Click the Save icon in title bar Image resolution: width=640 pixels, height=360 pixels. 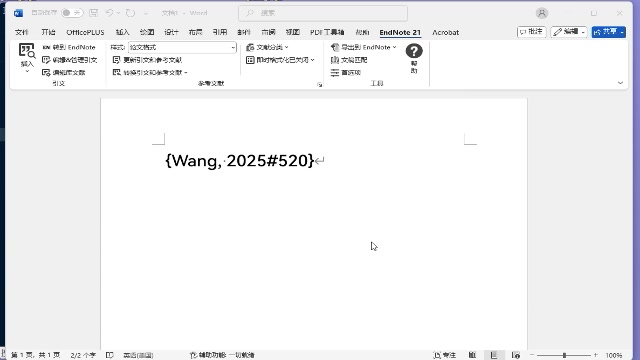93,13
